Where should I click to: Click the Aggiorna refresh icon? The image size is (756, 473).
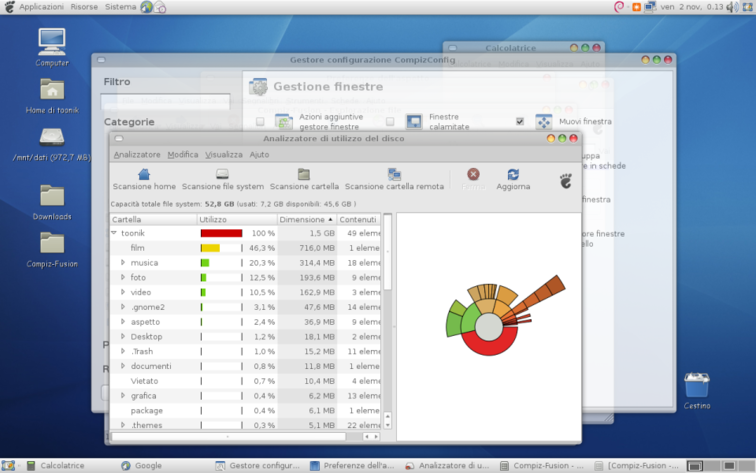point(513,174)
